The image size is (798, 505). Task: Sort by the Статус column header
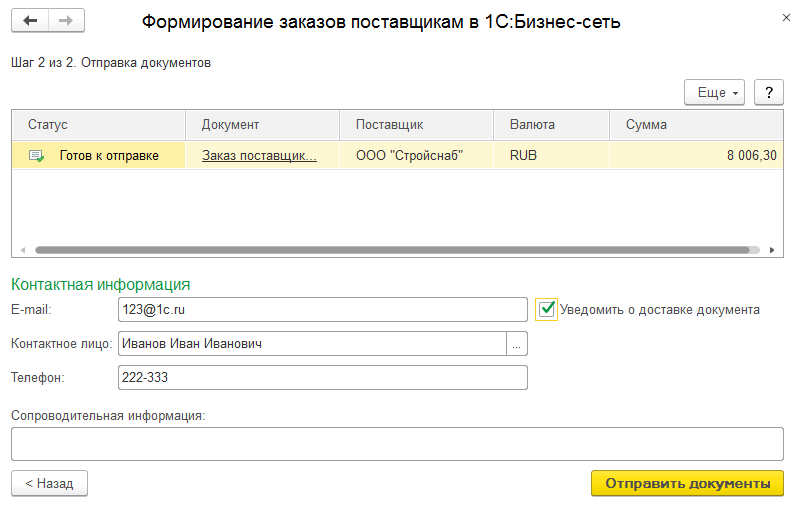coord(98,125)
